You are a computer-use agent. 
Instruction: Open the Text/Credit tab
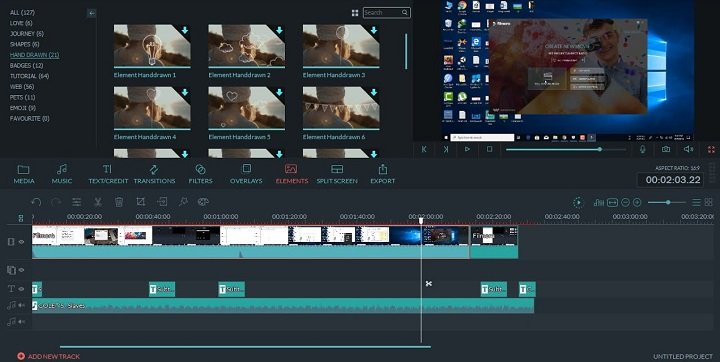pos(108,175)
